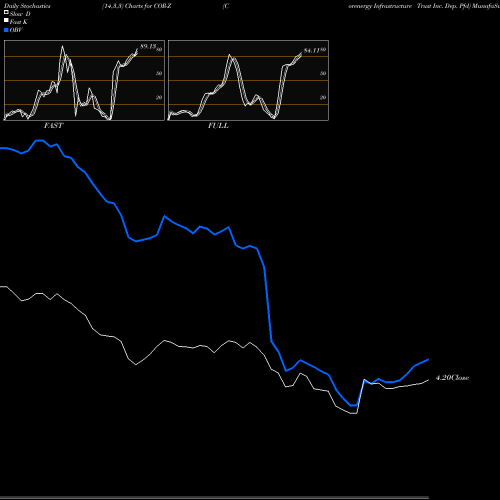Click the '4.20Close' price label
This screenshot has height=500, width=500.
tap(452, 378)
